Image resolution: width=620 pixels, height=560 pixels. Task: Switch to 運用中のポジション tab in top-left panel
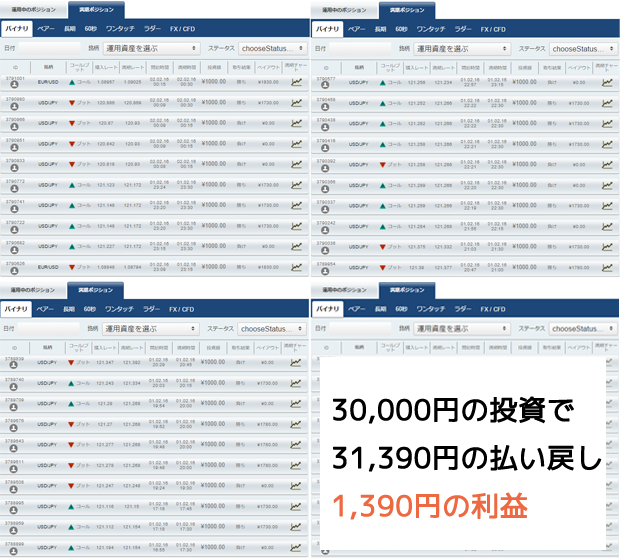(33, 9)
